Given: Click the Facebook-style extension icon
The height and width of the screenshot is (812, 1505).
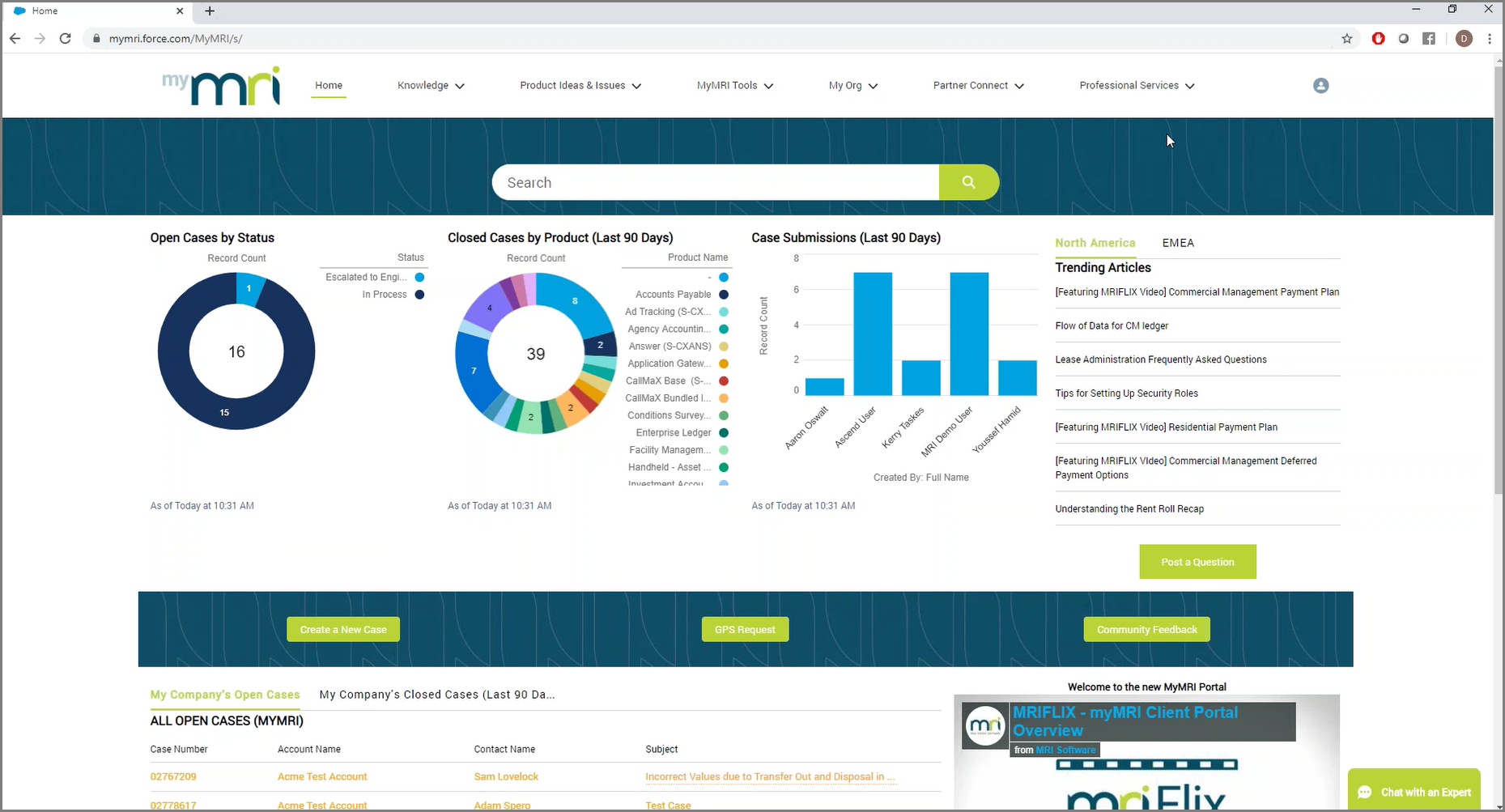Looking at the screenshot, I should (1429, 38).
